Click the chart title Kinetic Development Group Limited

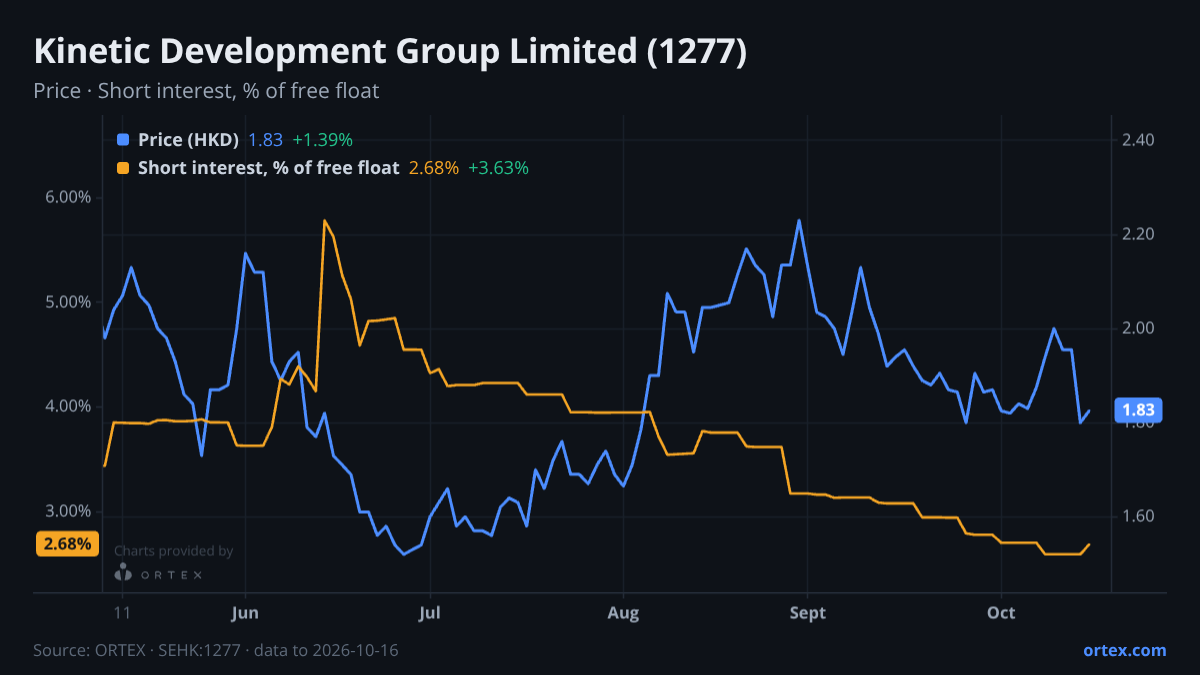tap(390, 52)
